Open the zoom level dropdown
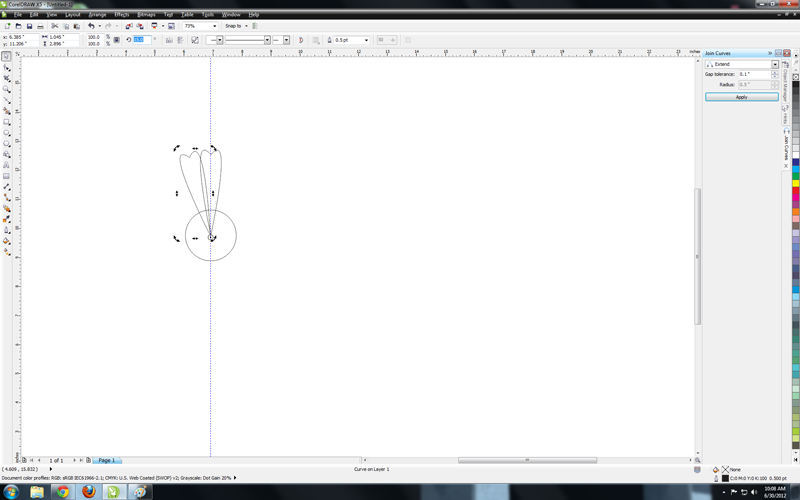The image size is (800, 500). [x=214, y=26]
